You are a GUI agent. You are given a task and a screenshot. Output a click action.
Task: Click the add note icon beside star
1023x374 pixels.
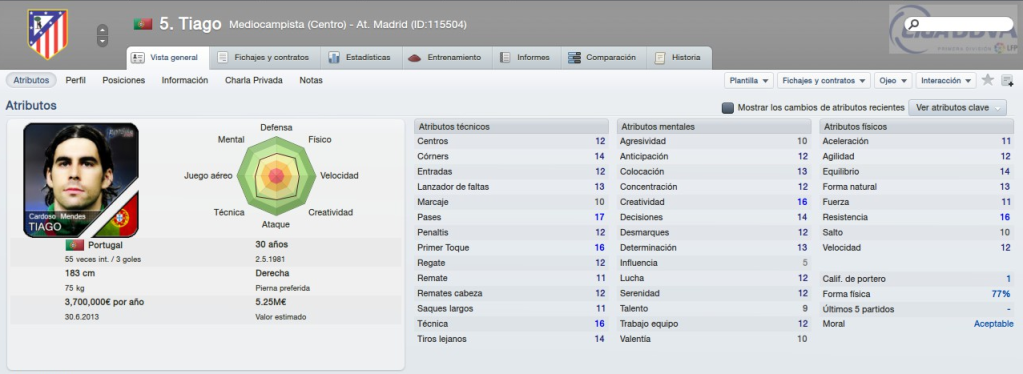click(1007, 80)
